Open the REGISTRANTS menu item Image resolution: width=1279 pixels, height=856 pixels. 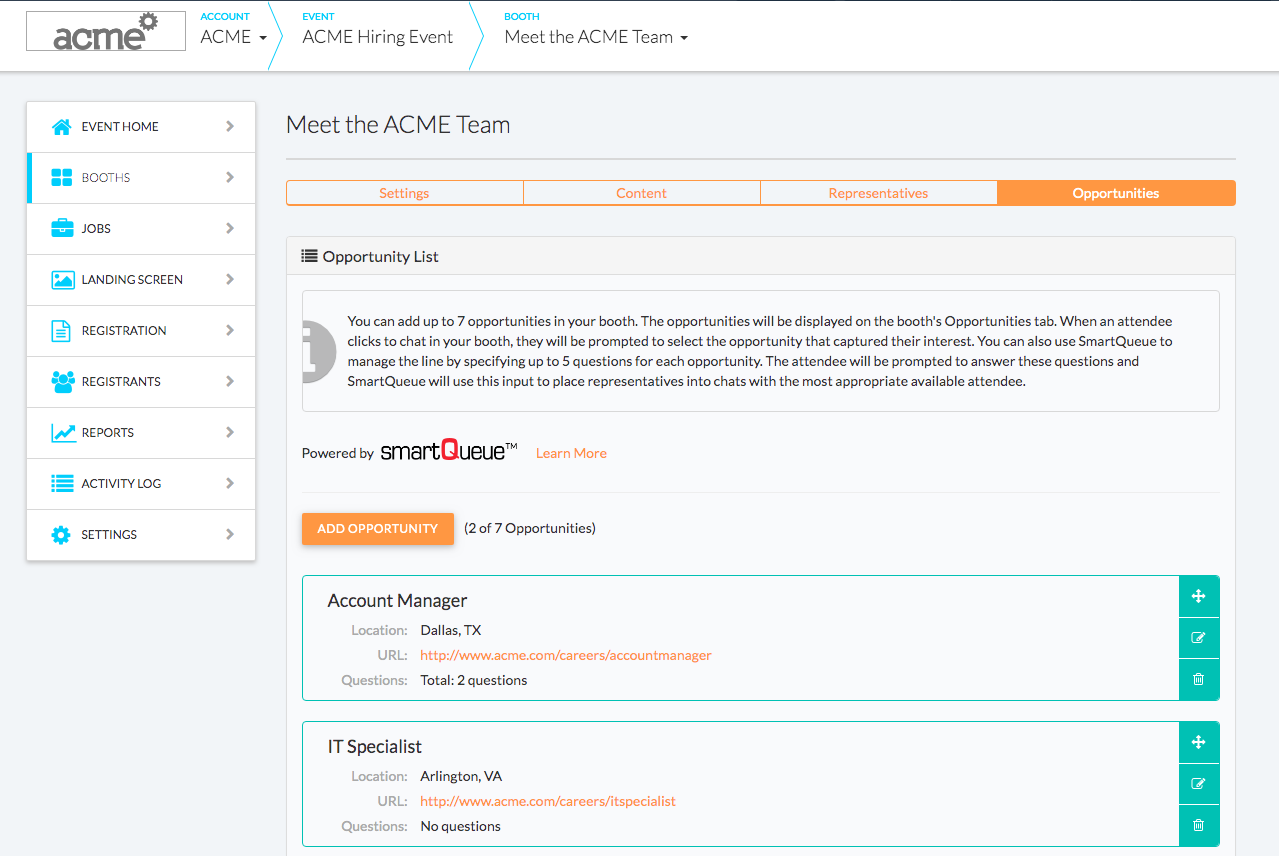tap(141, 382)
